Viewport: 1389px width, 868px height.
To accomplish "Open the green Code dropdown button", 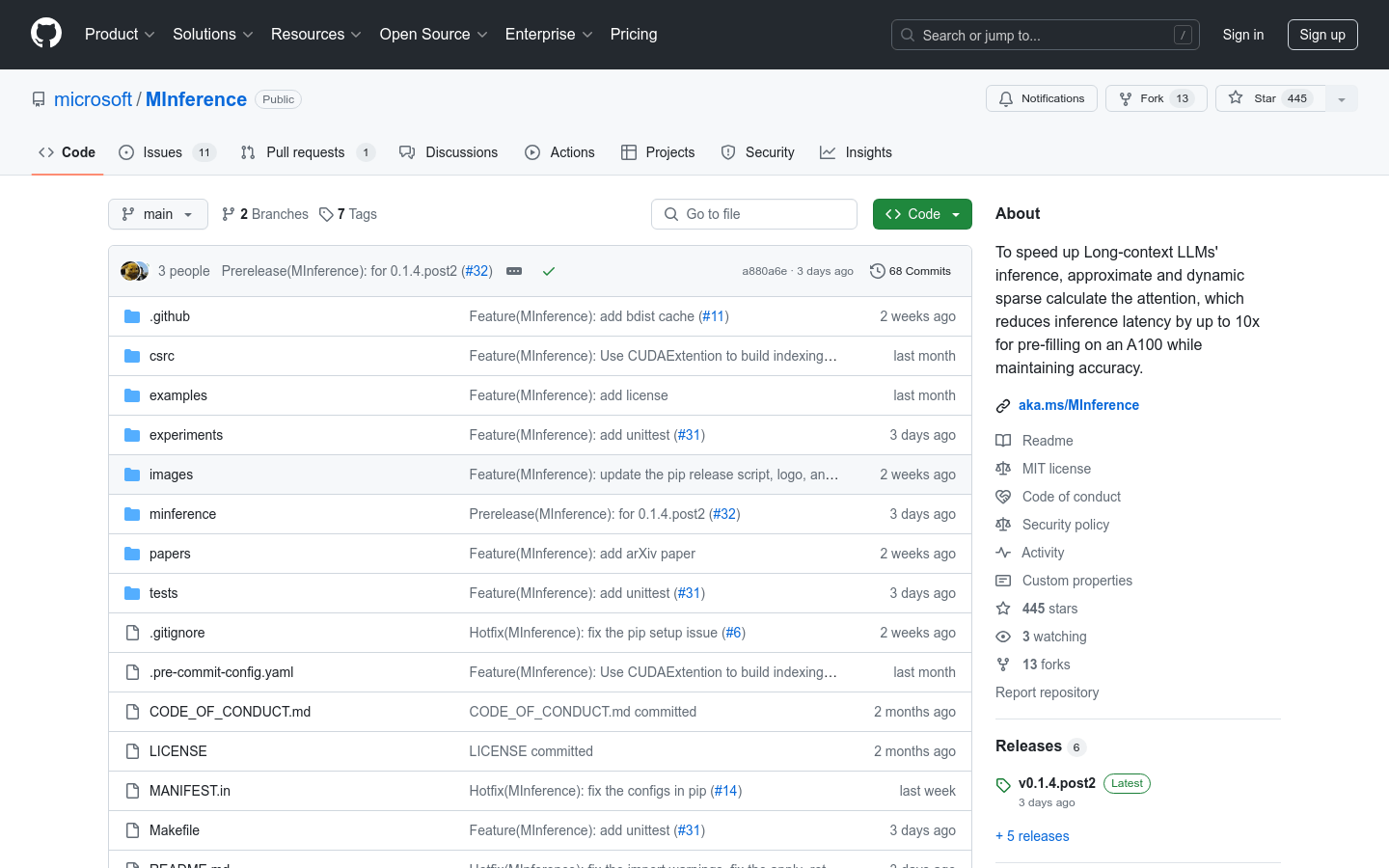I will tap(922, 214).
